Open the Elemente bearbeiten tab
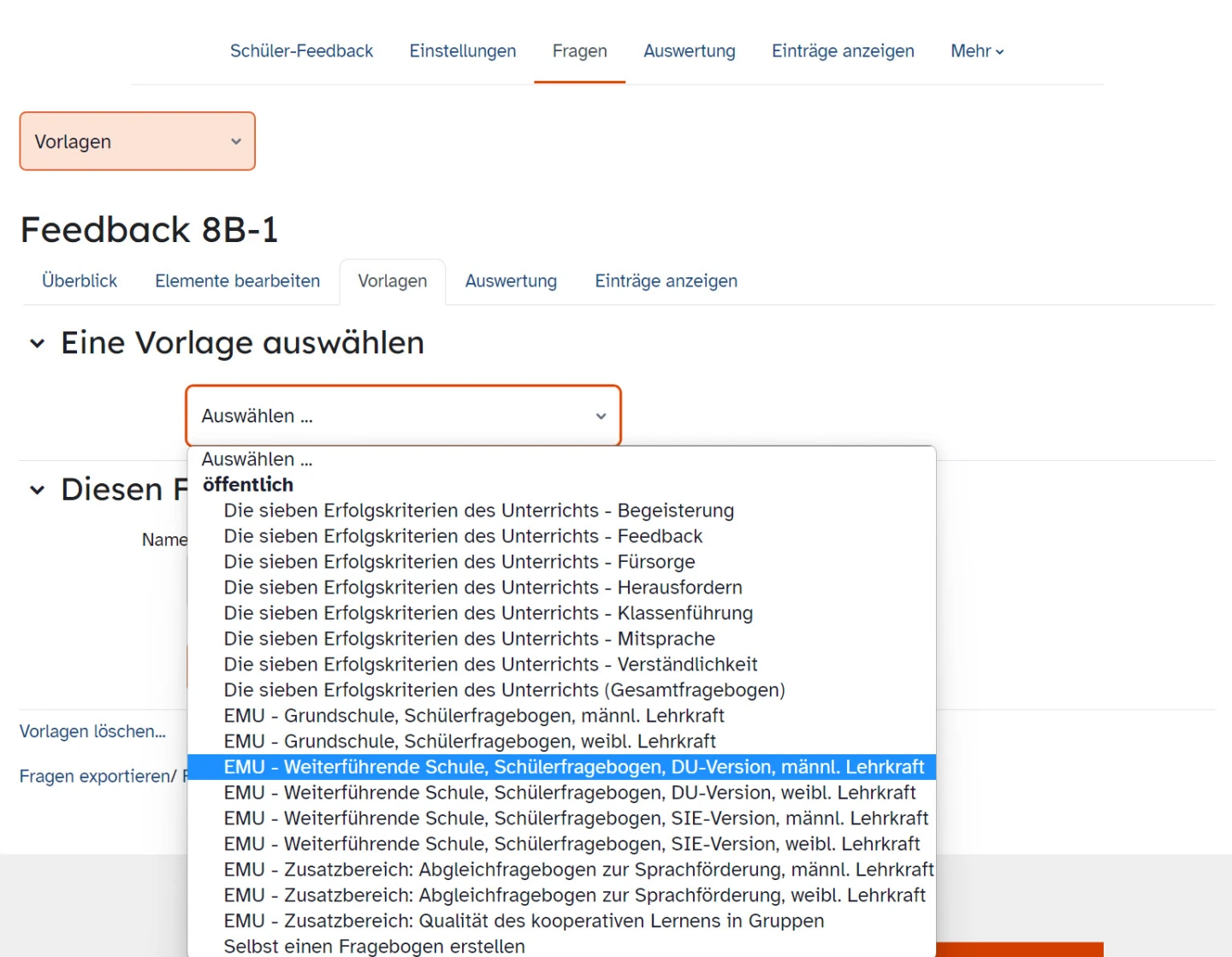Viewport: 1232px width, 957px height. pos(237,281)
